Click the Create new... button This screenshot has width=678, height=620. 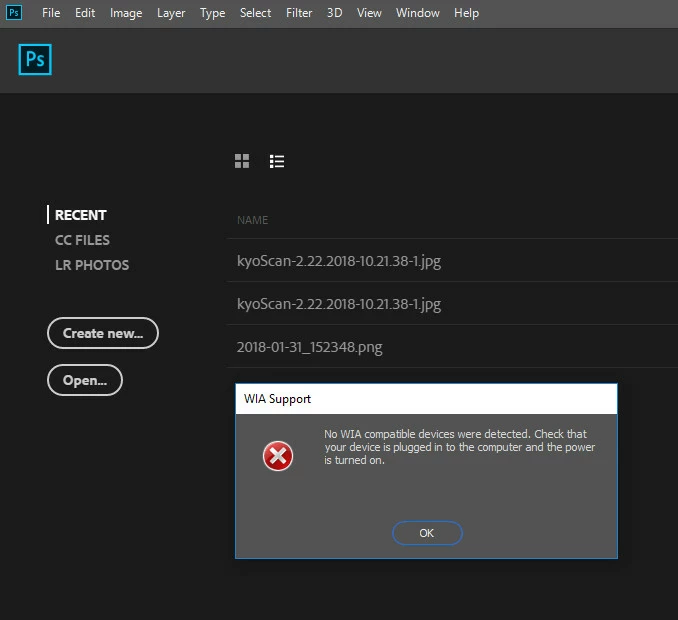point(103,333)
